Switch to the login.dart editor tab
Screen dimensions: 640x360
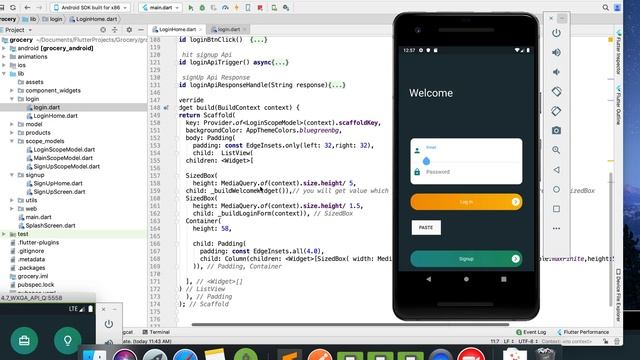(x=228, y=29)
